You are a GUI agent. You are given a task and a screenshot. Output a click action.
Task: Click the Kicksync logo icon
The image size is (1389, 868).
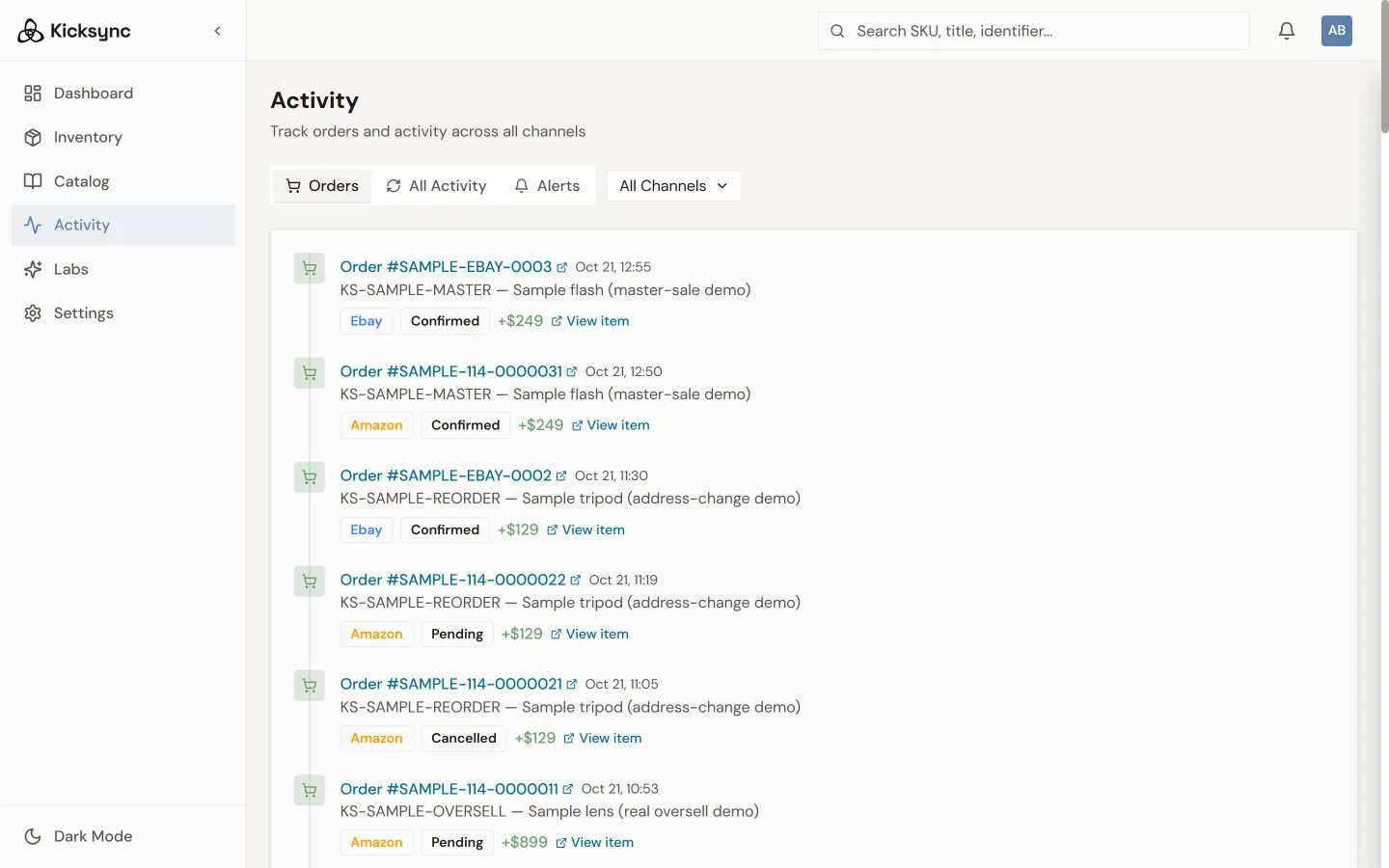pyautogui.click(x=31, y=31)
